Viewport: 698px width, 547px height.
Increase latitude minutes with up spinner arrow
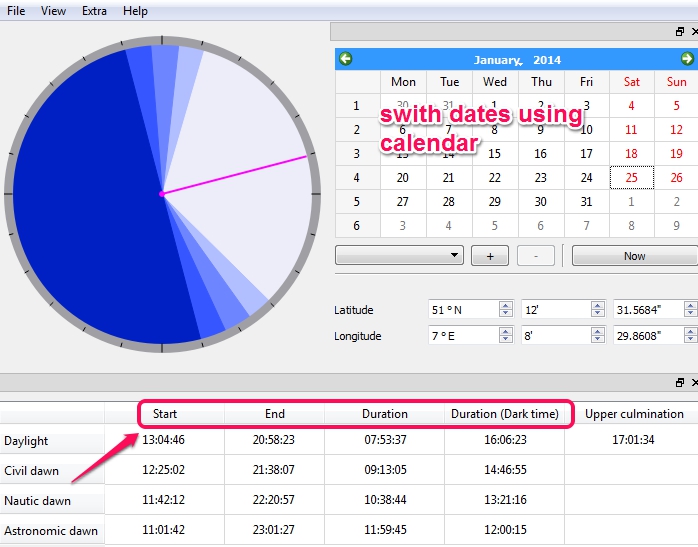tap(598, 305)
